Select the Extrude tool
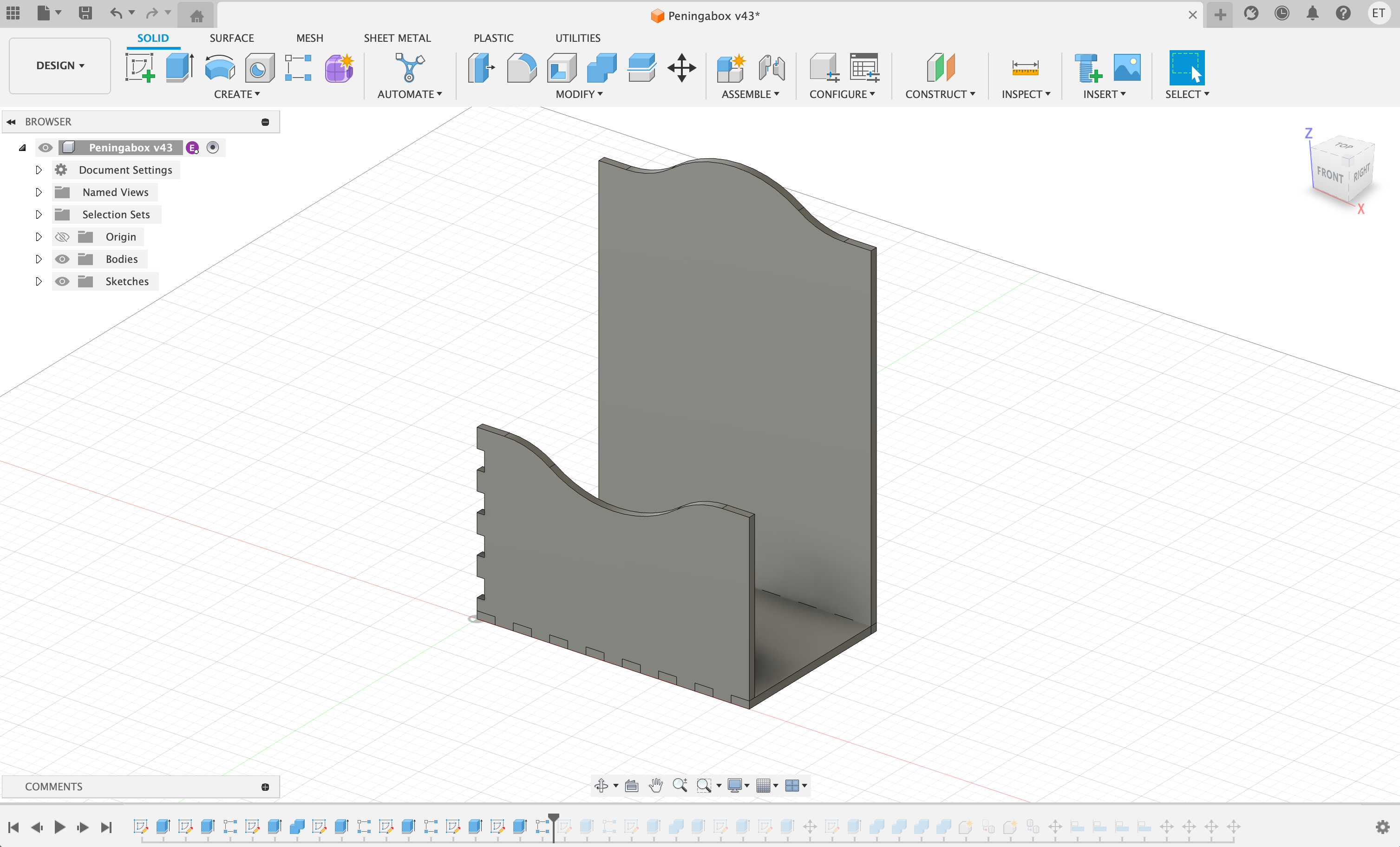The width and height of the screenshot is (1400, 847). click(180, 68)
